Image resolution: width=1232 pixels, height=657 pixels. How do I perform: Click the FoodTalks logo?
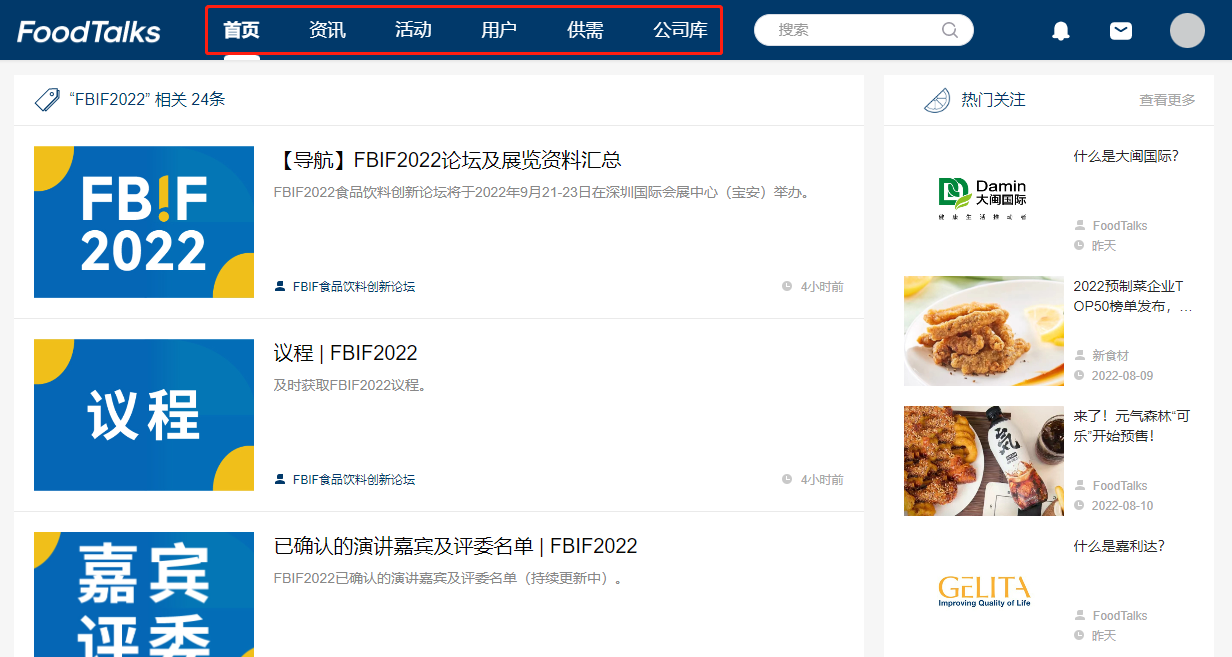click(89, 32)
